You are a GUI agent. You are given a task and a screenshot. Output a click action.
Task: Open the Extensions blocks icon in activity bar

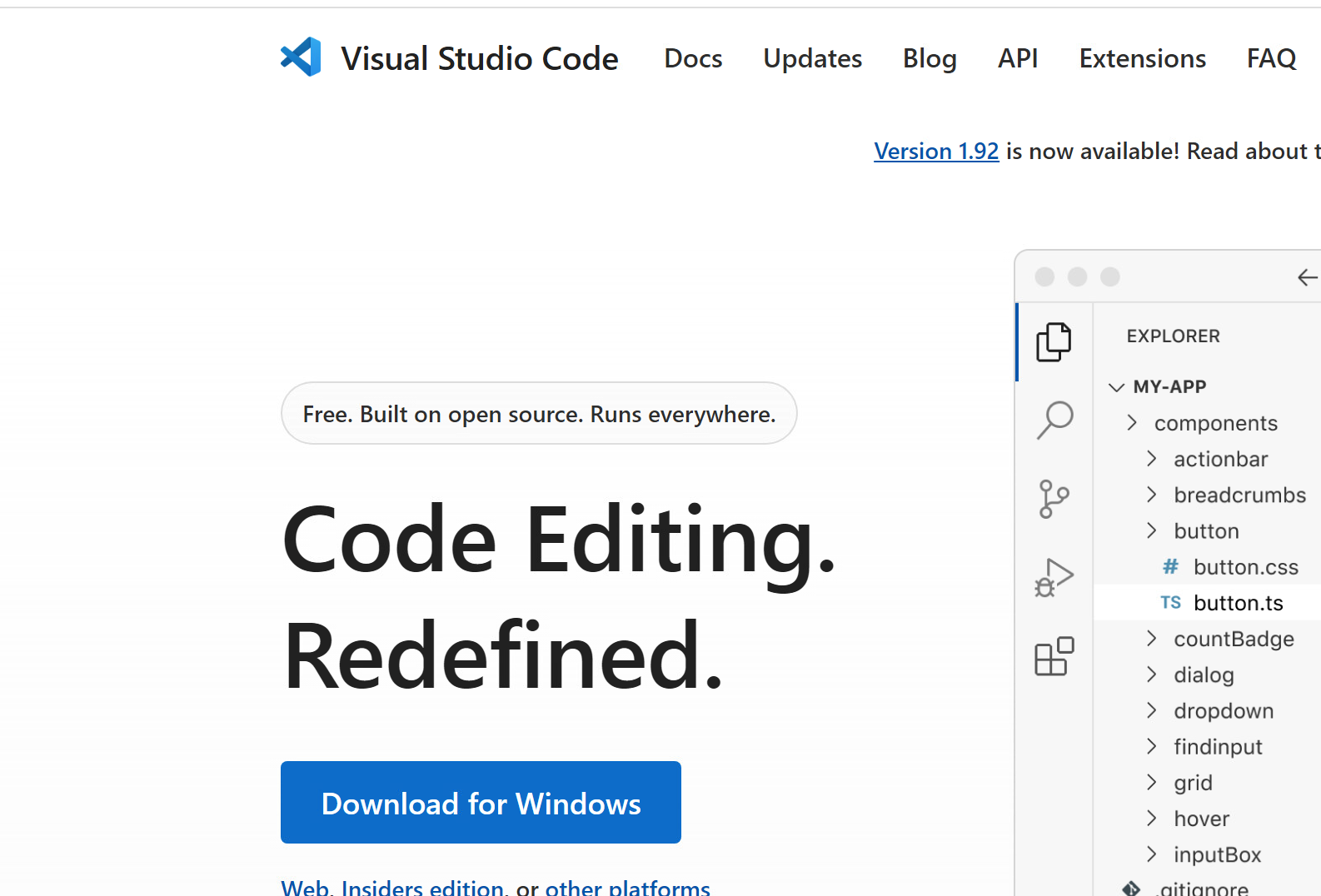click(1054, 657)
